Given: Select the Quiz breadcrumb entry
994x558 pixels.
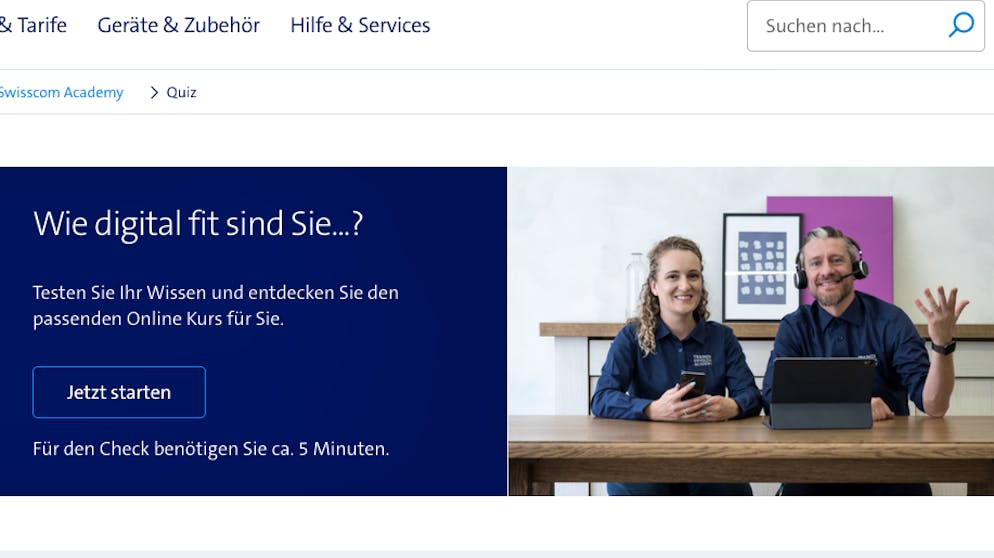Looking at the screenshot, I should point(181,93).
